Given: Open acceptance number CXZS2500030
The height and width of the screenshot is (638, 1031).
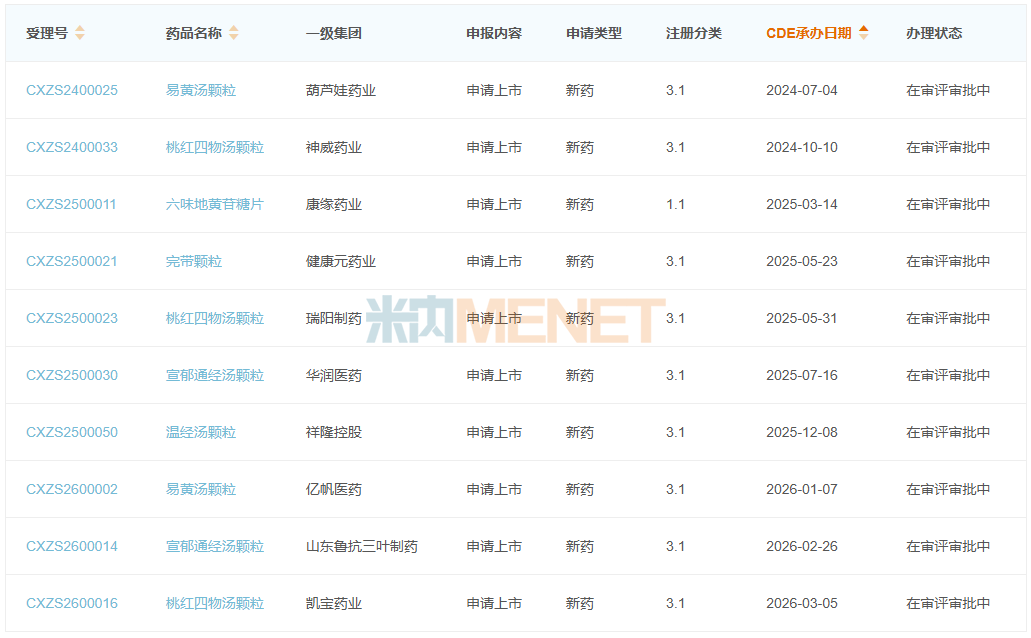Looking at the screenshot, I should click(x=72, y=376).
